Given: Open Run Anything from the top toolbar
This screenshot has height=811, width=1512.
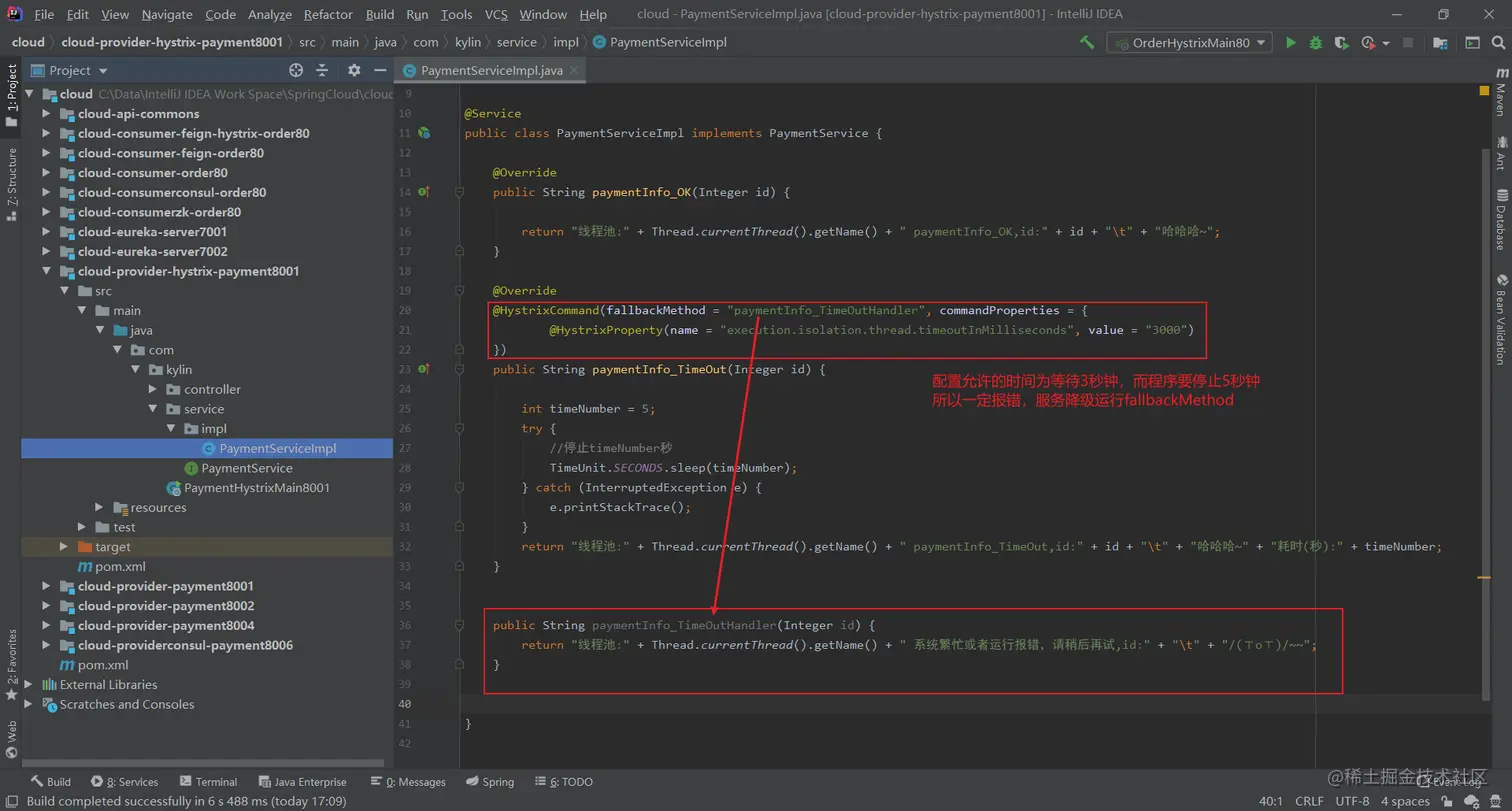Looking at the screenshot, I should pos(1472,43).
